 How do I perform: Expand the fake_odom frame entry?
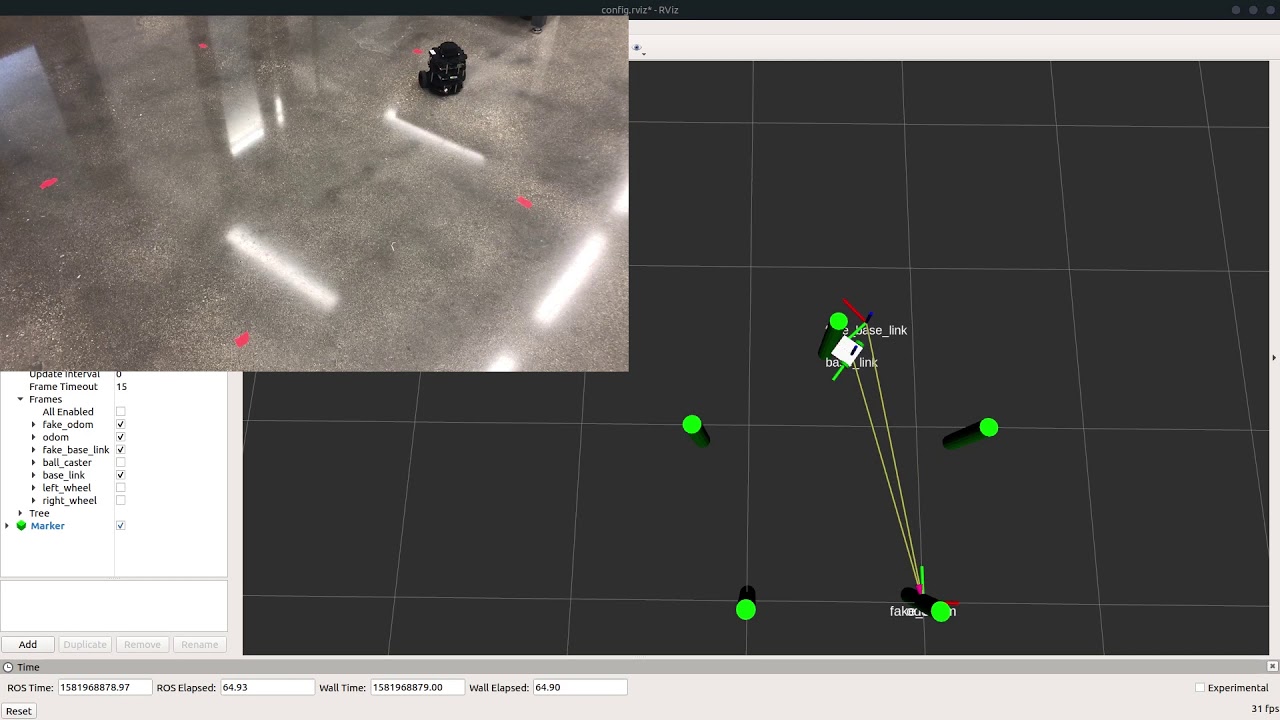coord(33,425)
